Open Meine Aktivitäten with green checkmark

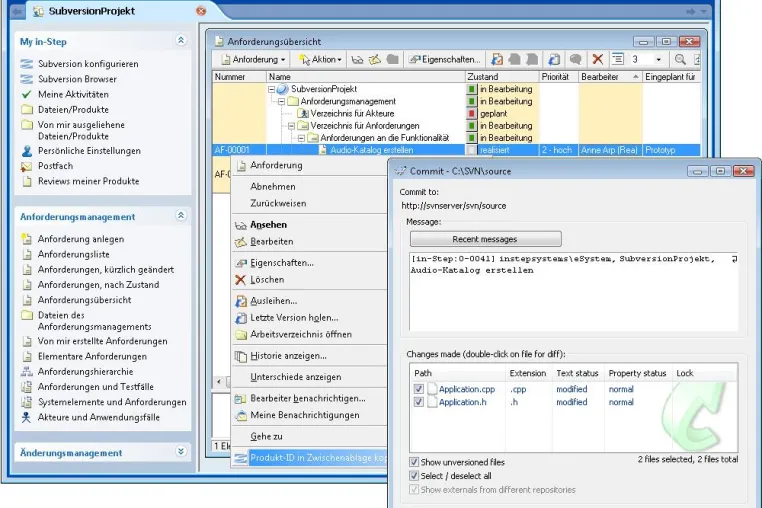(x=73, y=94)
